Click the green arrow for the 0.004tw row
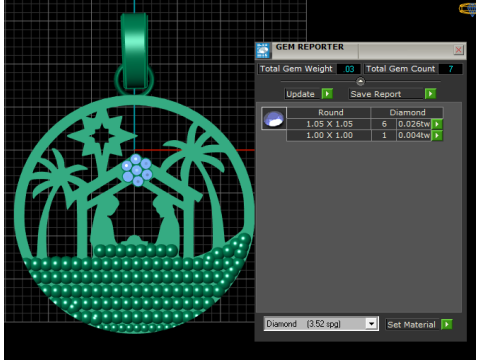 click(437, 135)
